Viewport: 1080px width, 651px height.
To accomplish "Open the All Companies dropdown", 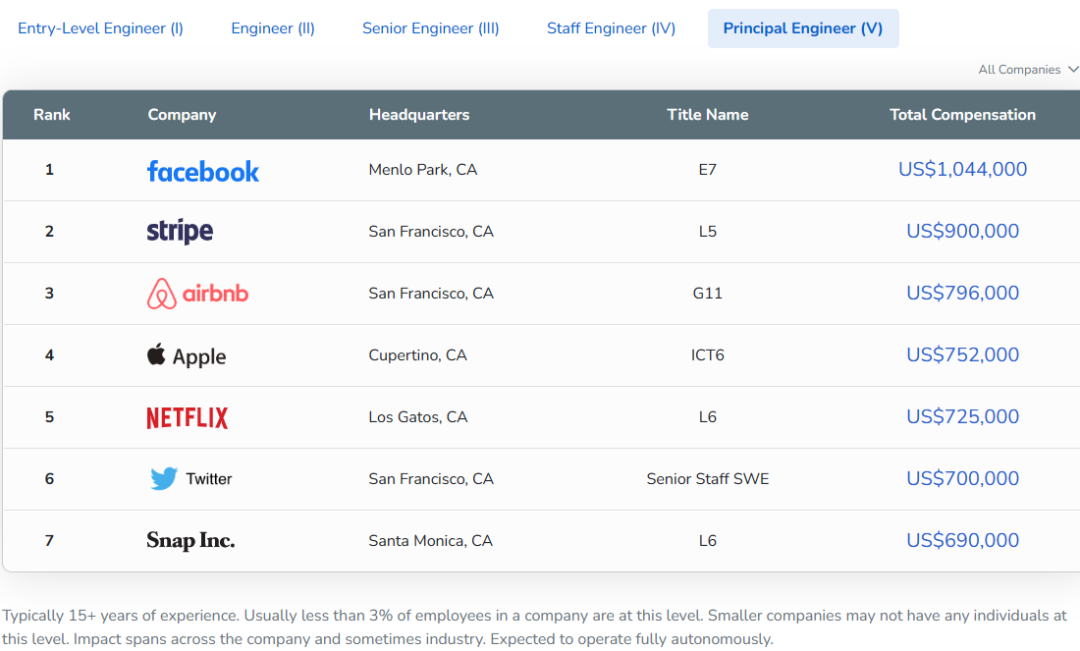I will pos(1027,70).
